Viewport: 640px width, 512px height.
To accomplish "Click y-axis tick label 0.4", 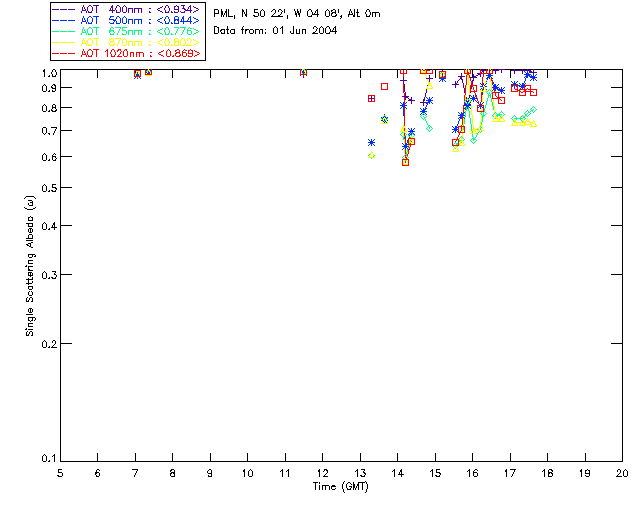I will 49,226.
